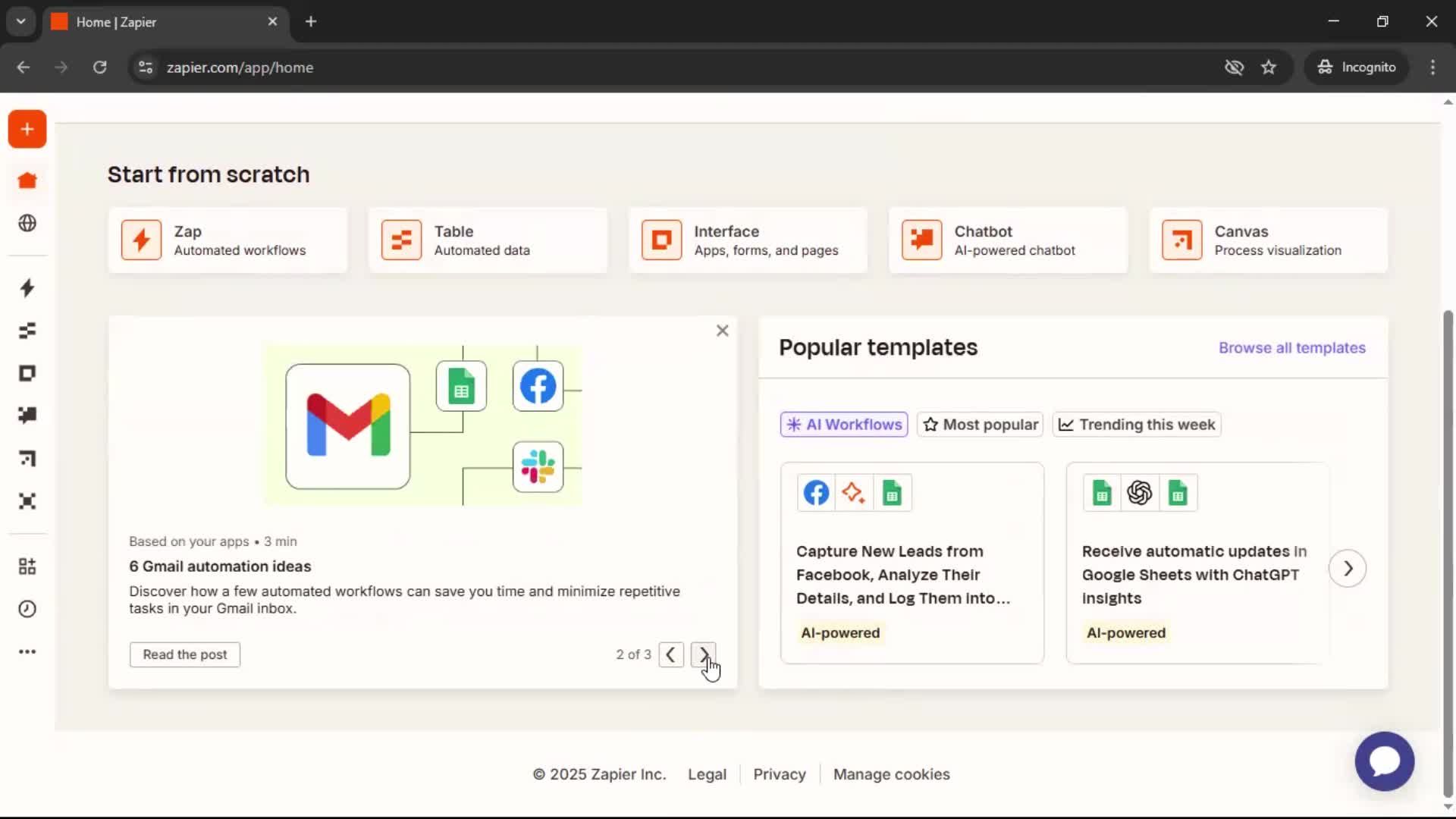Viewport: 1456px width, 819px height.
Task: Create a Zap Automated workflows
Action: pyautogui.click(x=227, y=240)
